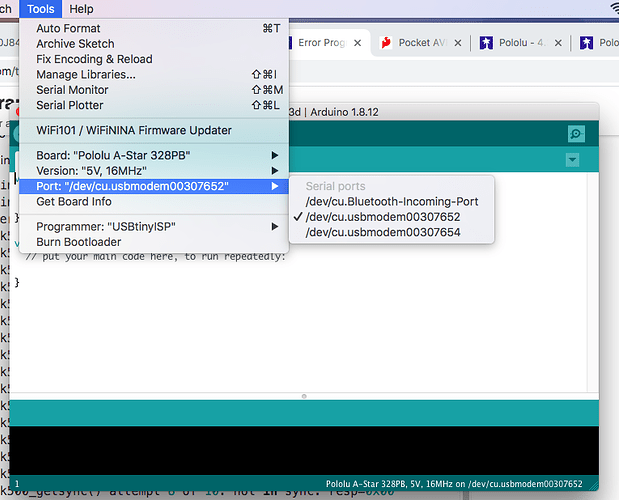Select Burn Bootloader
Screen dimensions: 619x500
79,242
